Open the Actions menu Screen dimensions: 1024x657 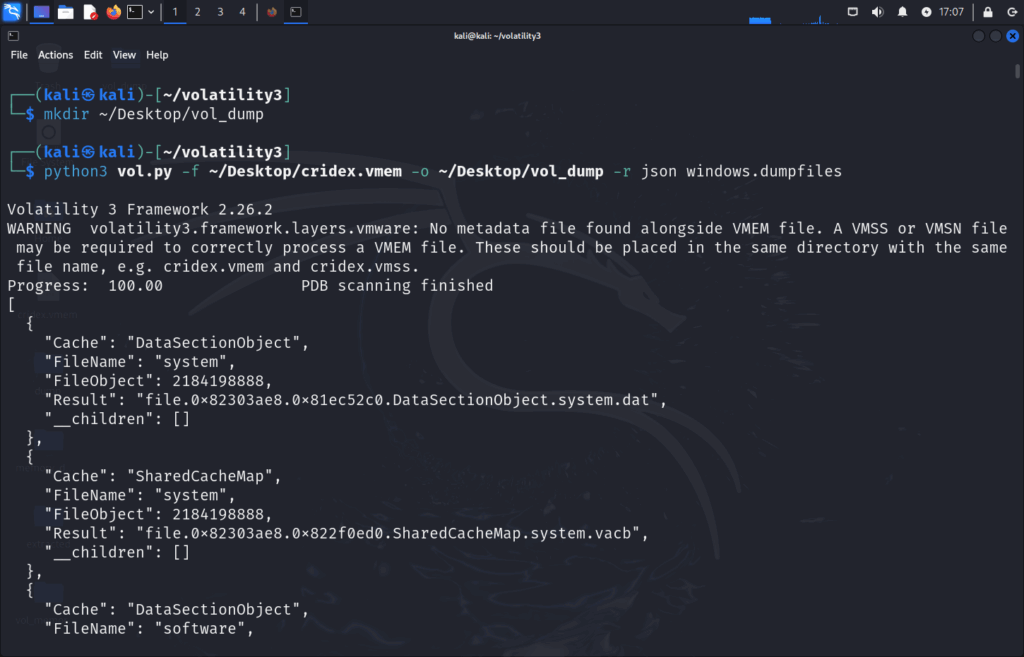(55, 55)
